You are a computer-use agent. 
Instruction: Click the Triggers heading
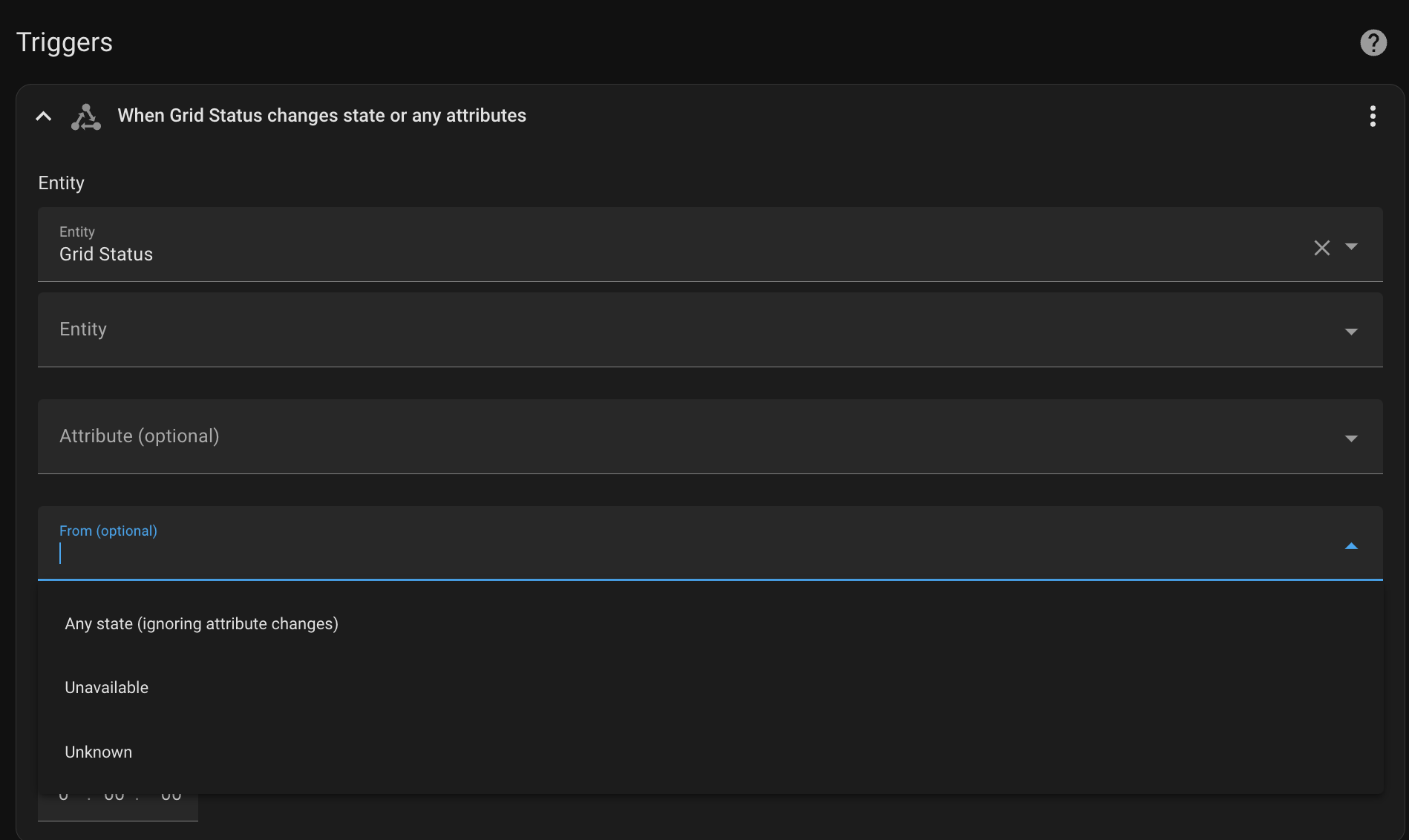(64, 42)
